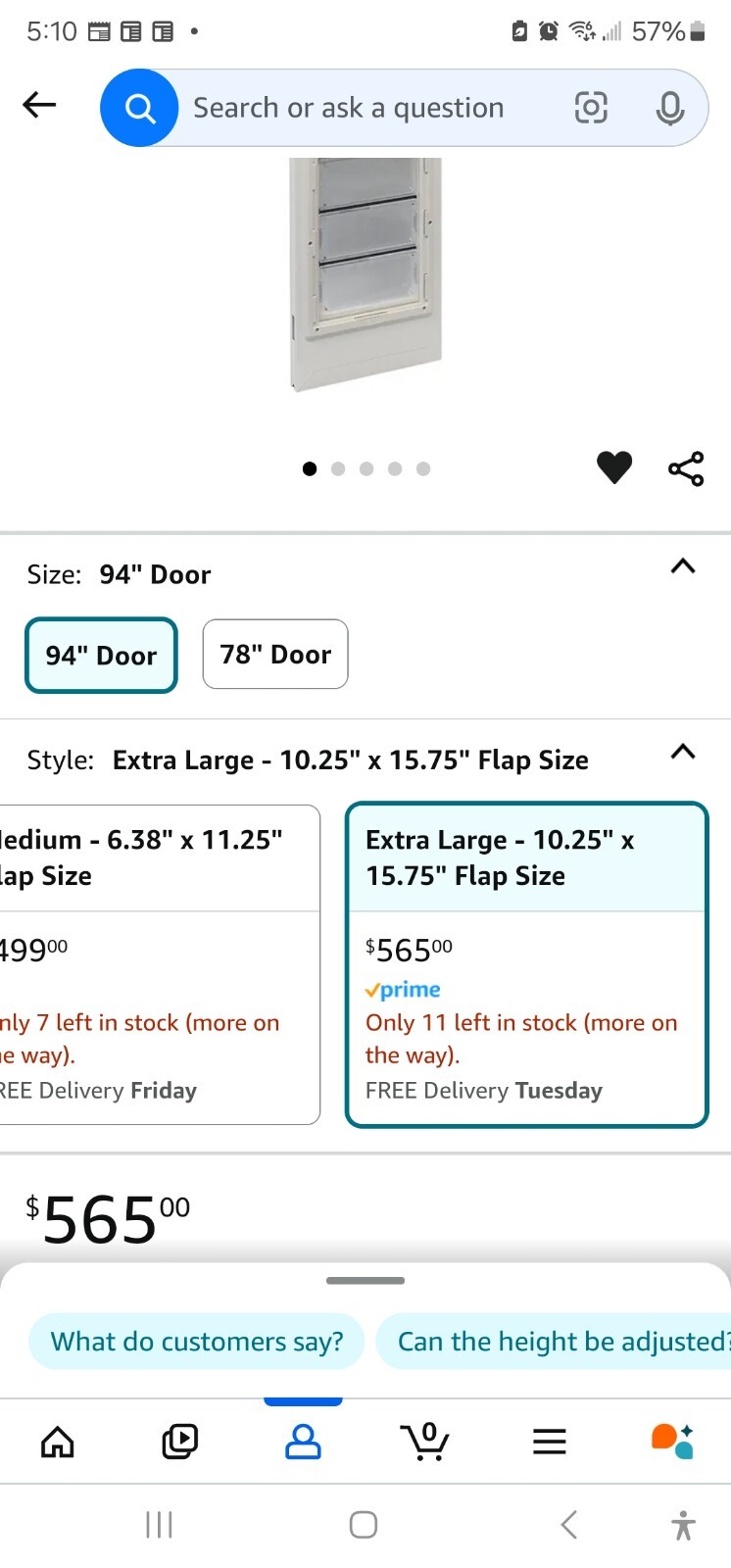
Task: Open the account profile tab
Action: point(303,1442)
